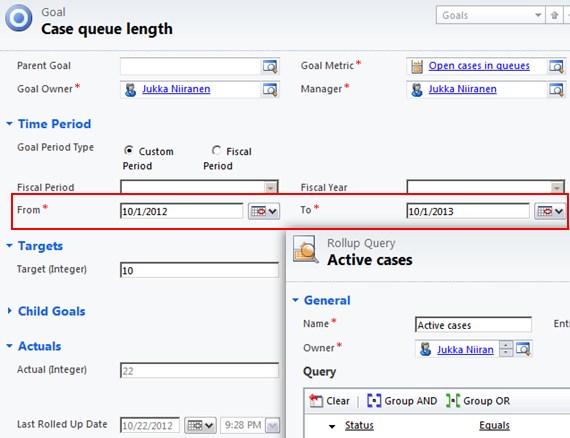Viewport: 570px width, 438px height.
Task: Collapse the Actuals section
Action: click(9, 346)
